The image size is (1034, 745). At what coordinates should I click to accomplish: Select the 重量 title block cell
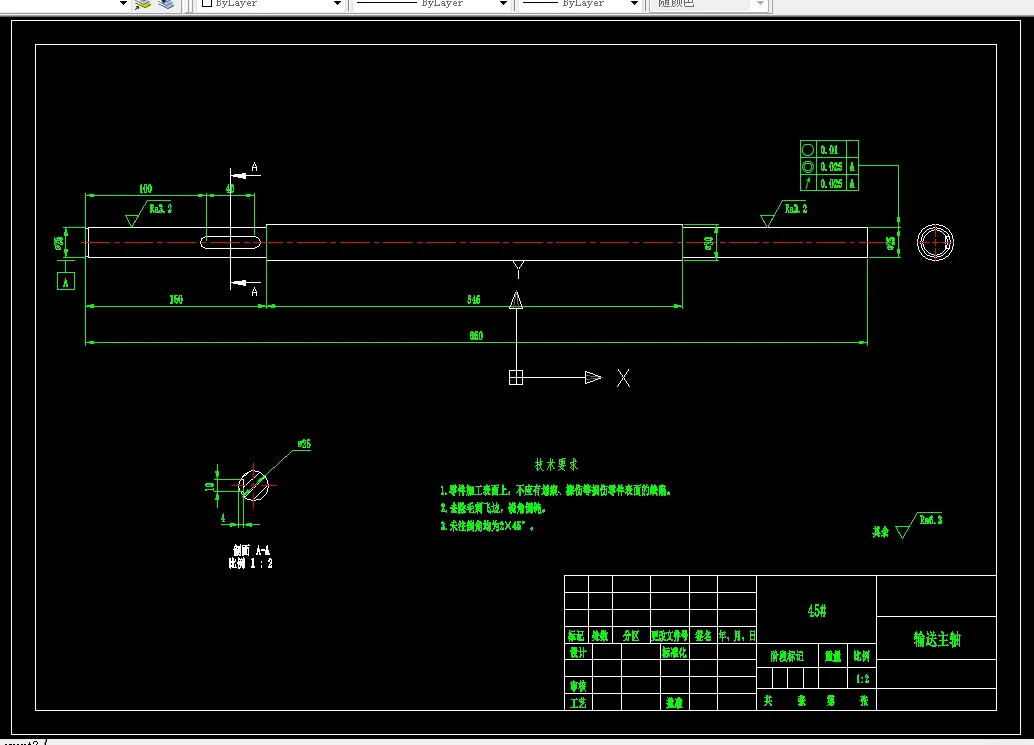click(x=833, y=656)
